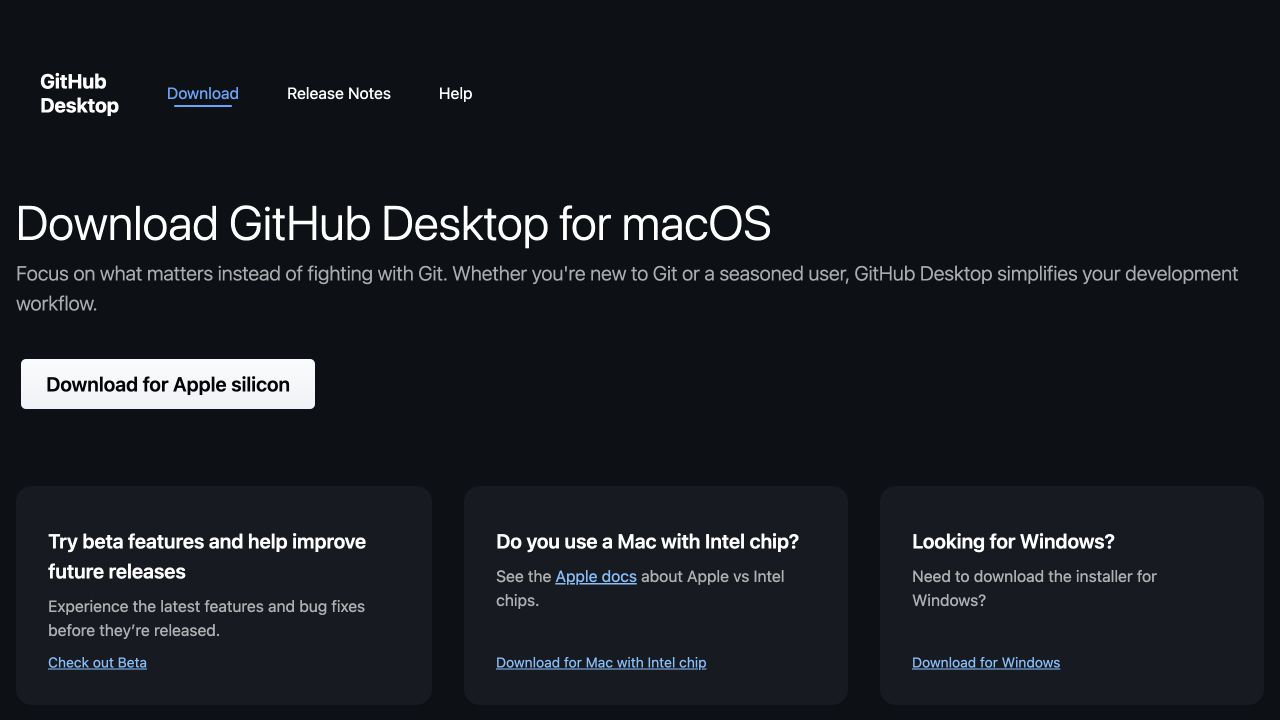1280x720 pixels.
Task: Click the Download for Apple silicon button
Action: pos(168,384)
